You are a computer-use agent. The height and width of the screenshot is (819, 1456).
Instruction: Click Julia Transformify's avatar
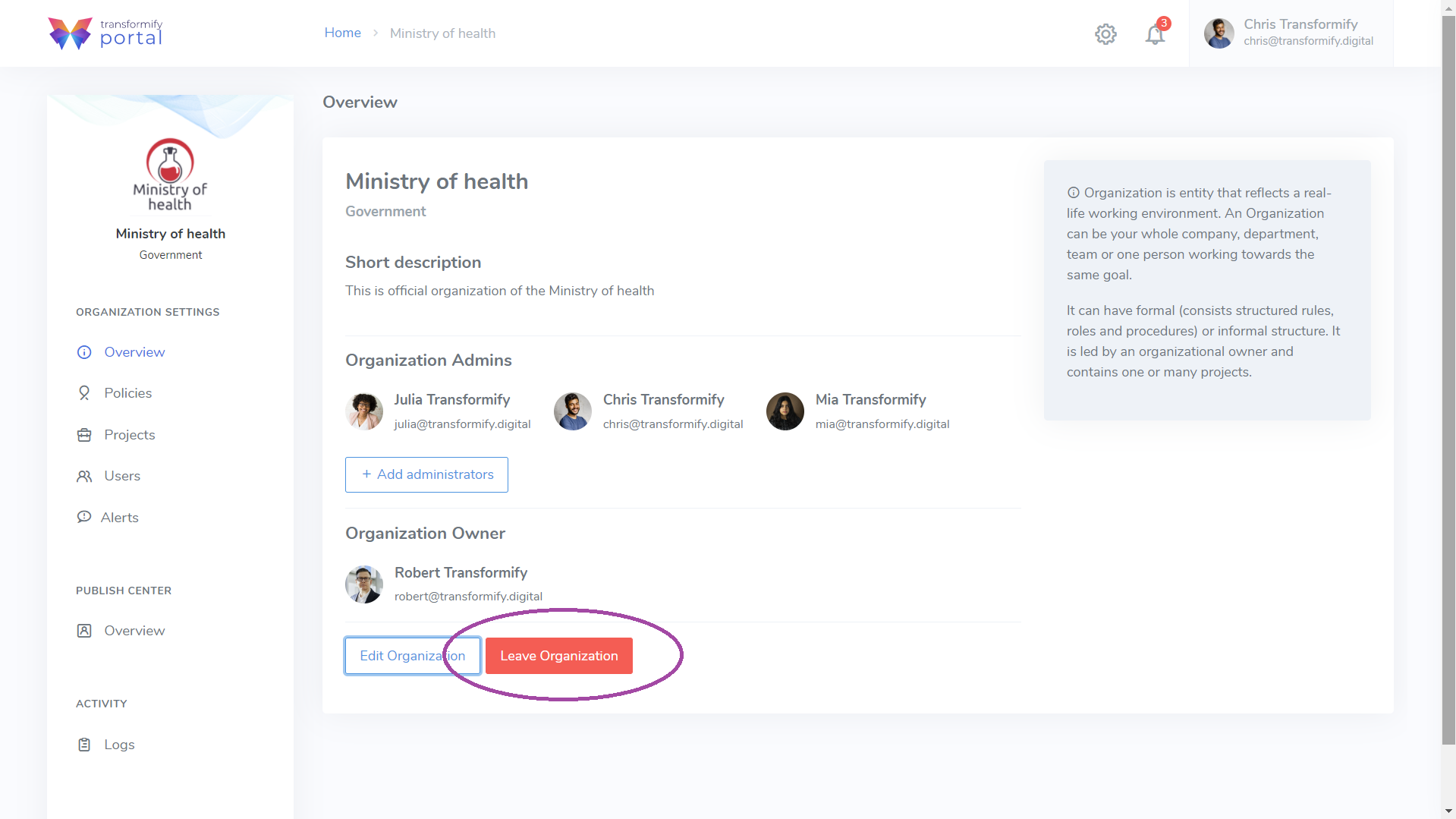(x=364, y=411)
